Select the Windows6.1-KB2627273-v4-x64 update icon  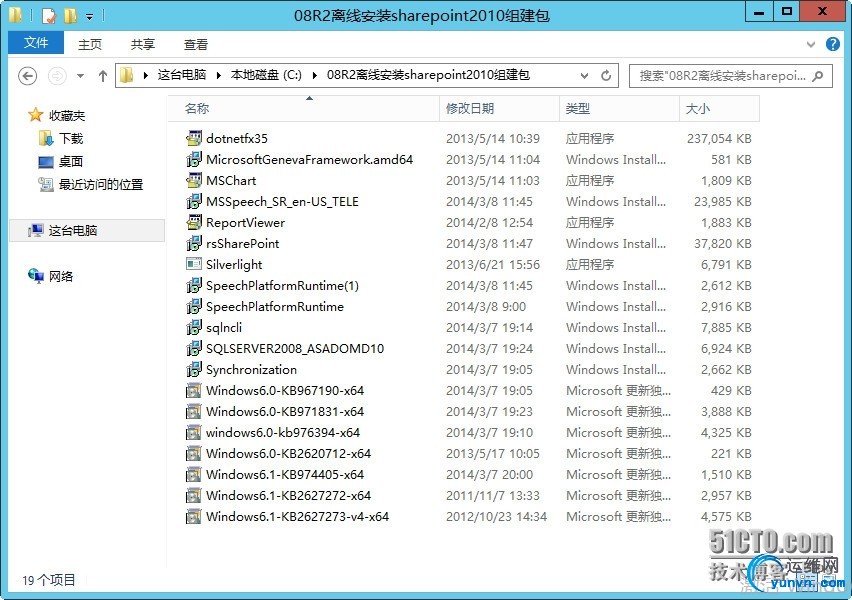click(x=194, y=516)
